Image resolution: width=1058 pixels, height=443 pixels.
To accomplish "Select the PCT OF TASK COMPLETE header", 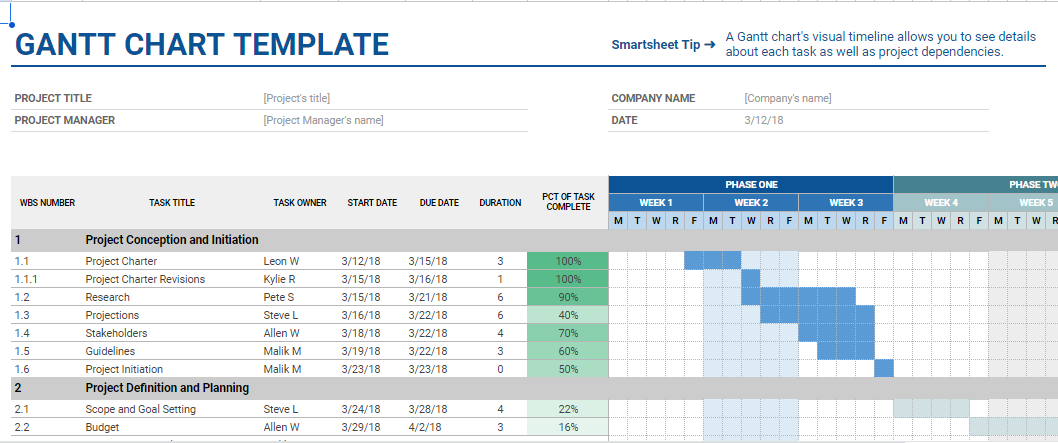I will tap(568, 202).
